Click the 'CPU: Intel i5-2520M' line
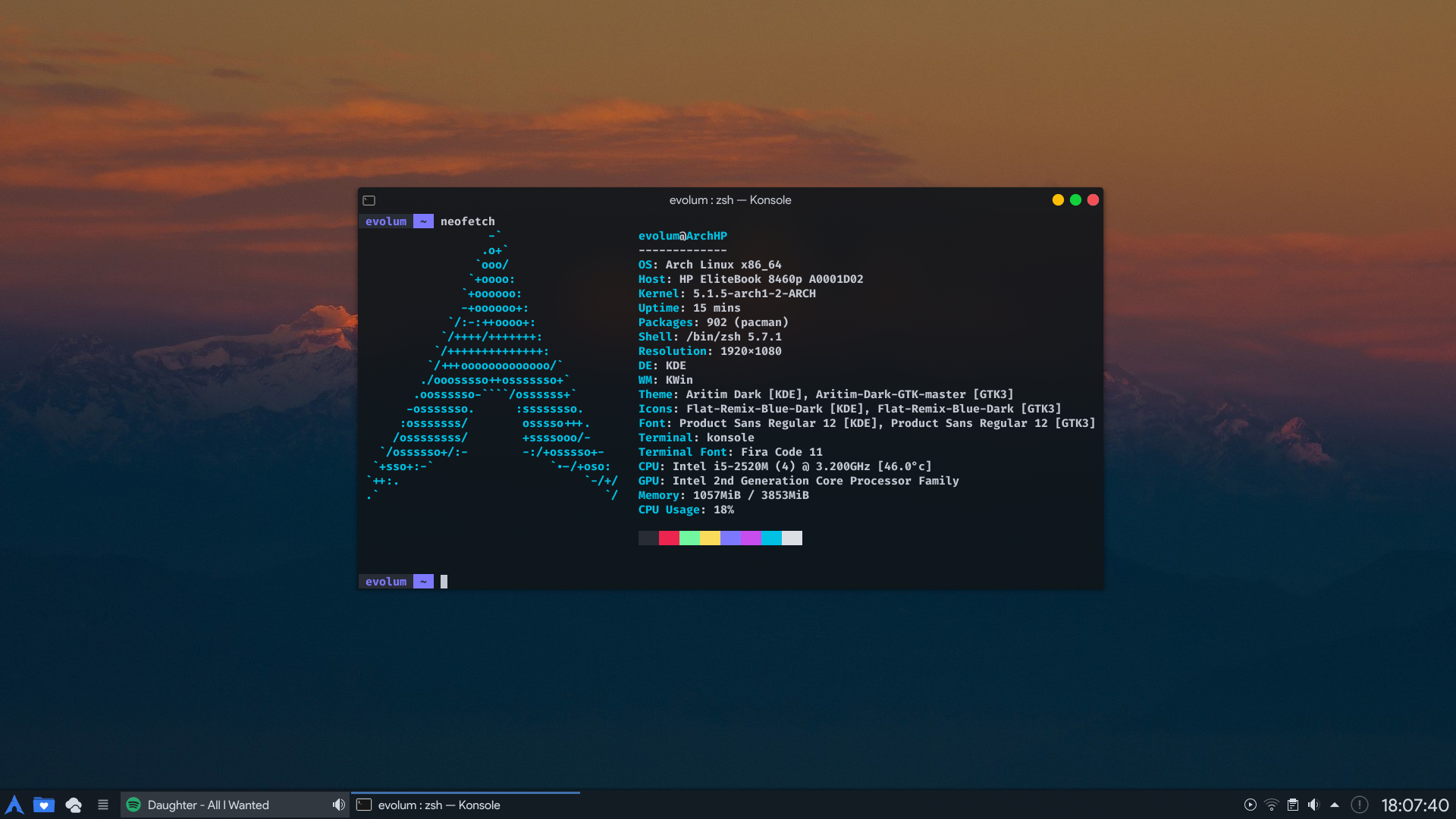The image size is (1456, 819). tap(785, 466)
